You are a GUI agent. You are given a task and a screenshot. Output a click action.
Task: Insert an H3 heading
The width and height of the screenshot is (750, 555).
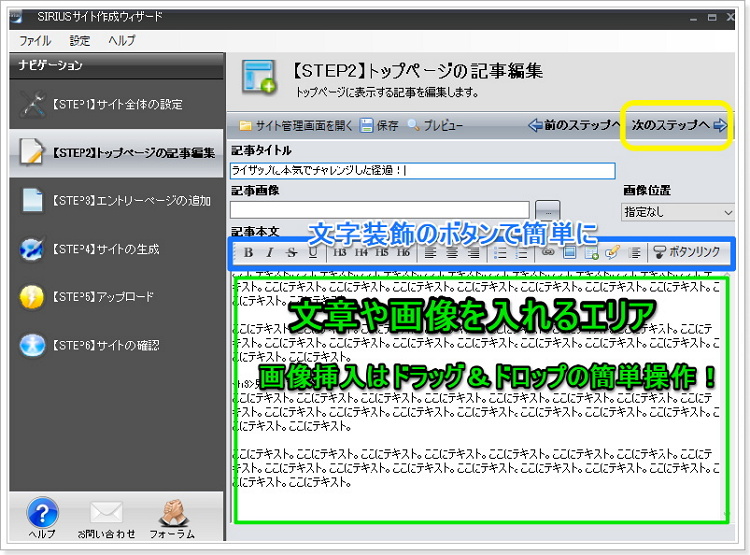click(x=340, y=252)
